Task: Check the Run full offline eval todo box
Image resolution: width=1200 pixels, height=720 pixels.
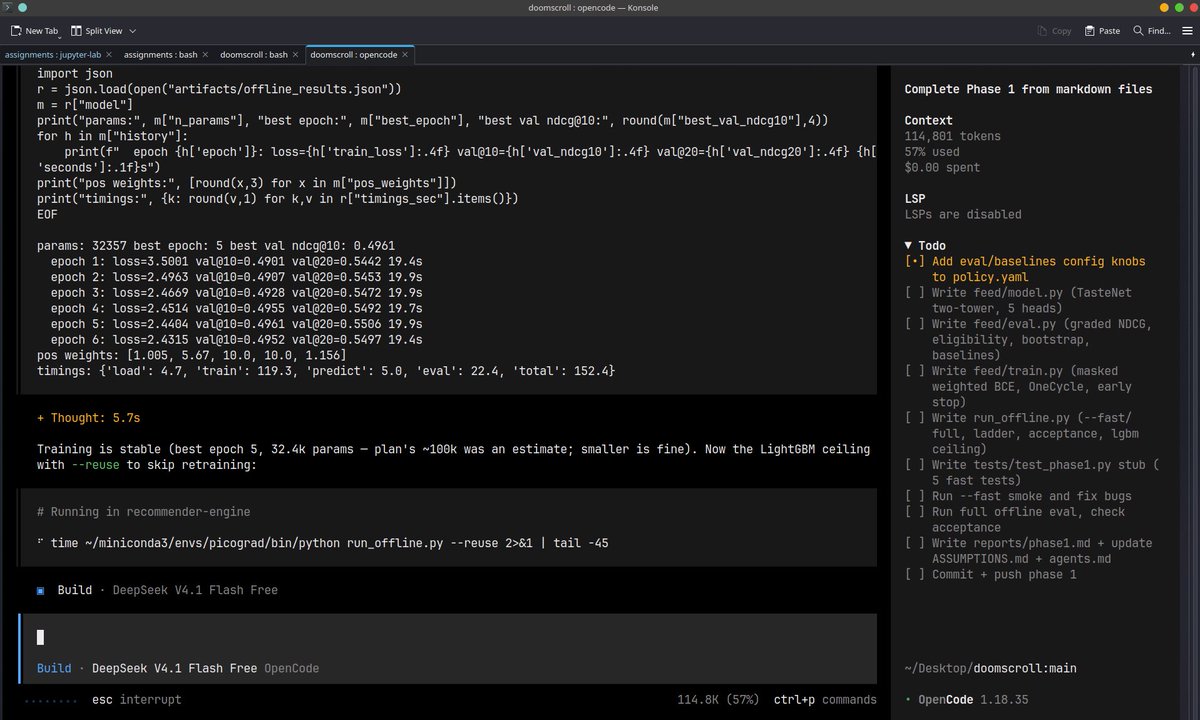Action: [914, 511]
